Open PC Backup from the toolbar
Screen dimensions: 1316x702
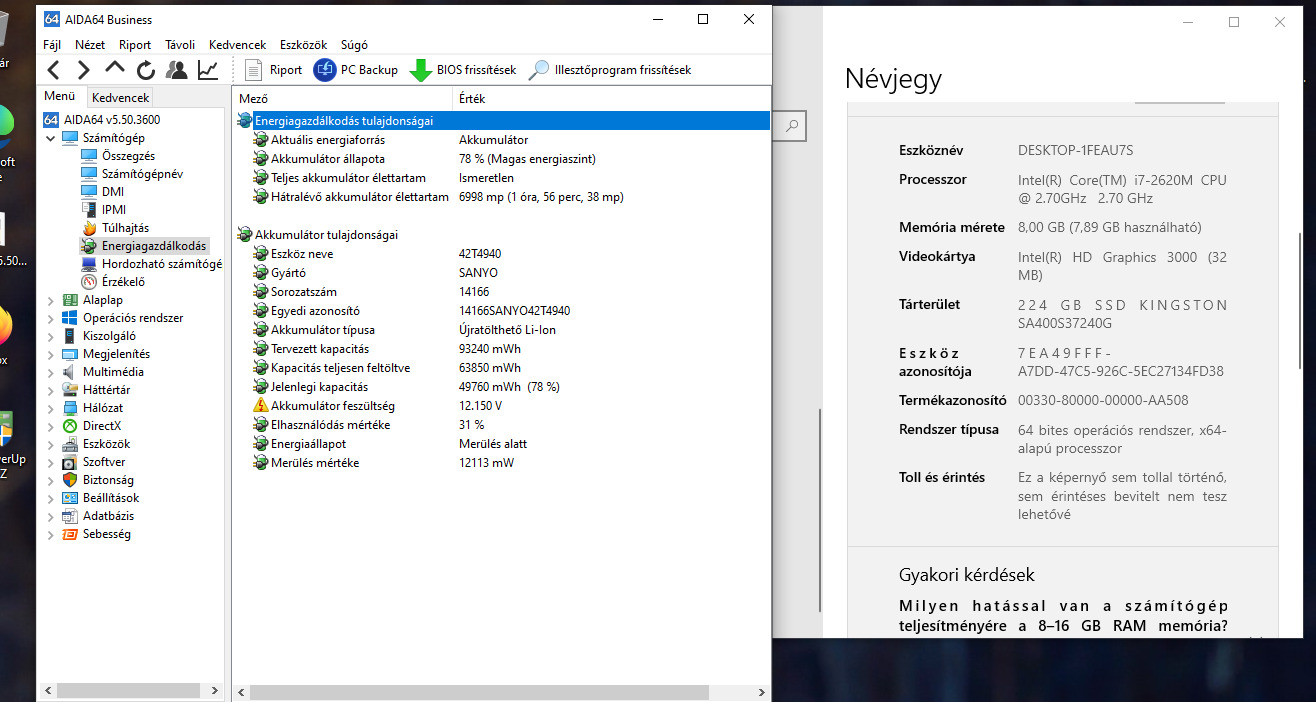pos(356,70)
